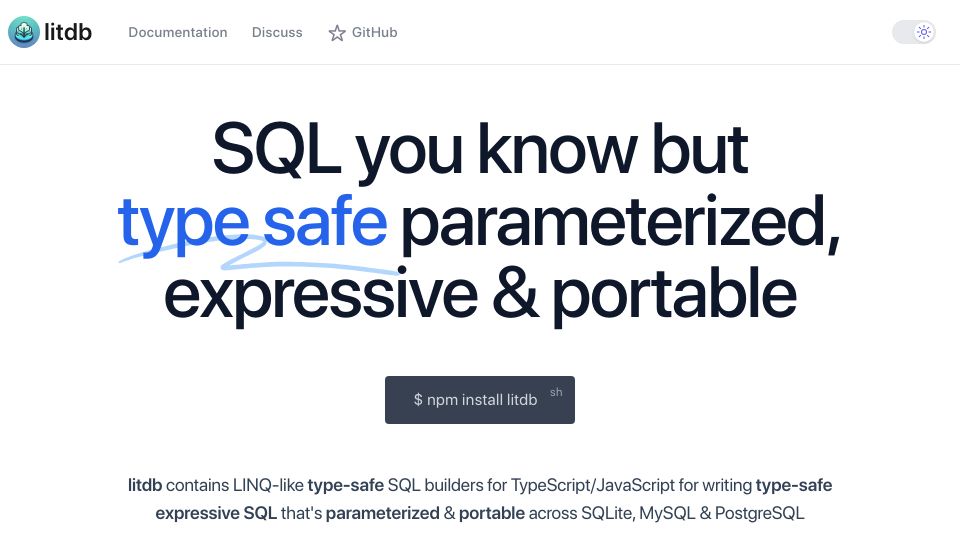Click the 'SQLite, MySQL & PostgreSQL' text
The image size is (960, 540).
point(692,513)
